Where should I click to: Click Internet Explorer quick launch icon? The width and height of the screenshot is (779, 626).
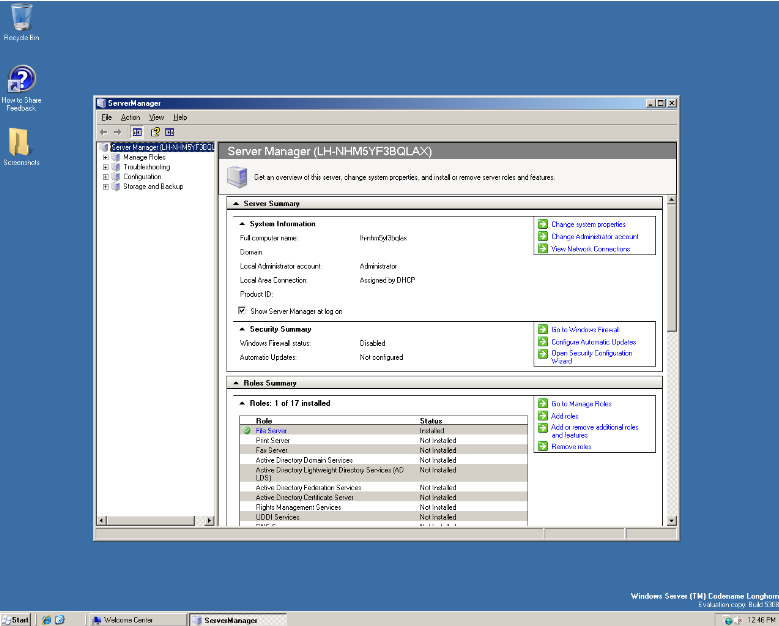(x=47, y=620)
